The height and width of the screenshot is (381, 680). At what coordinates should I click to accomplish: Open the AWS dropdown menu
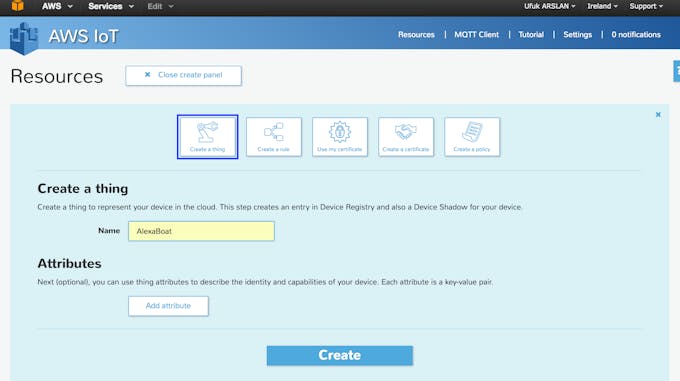[57, 7]
